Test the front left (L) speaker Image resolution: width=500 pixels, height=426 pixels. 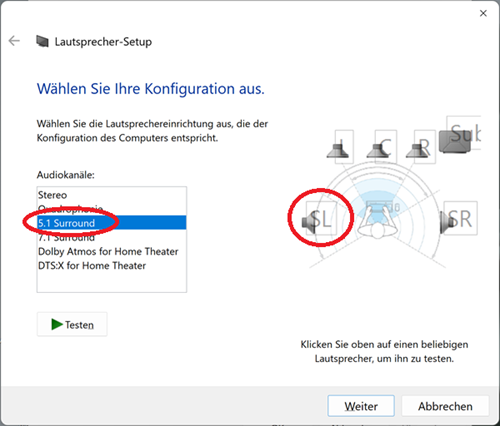(x=340, y=147)
